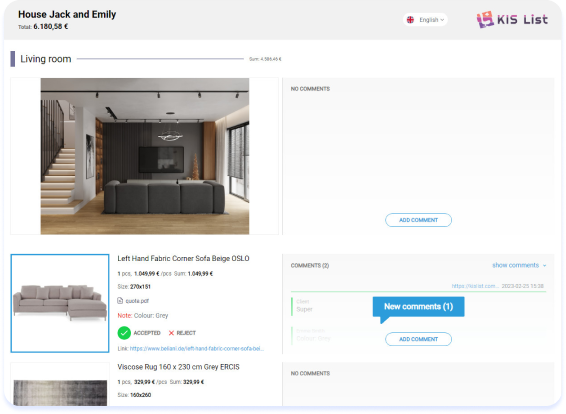Open the kislist.com comment link

pyautogui.click(x=475, y=286)
